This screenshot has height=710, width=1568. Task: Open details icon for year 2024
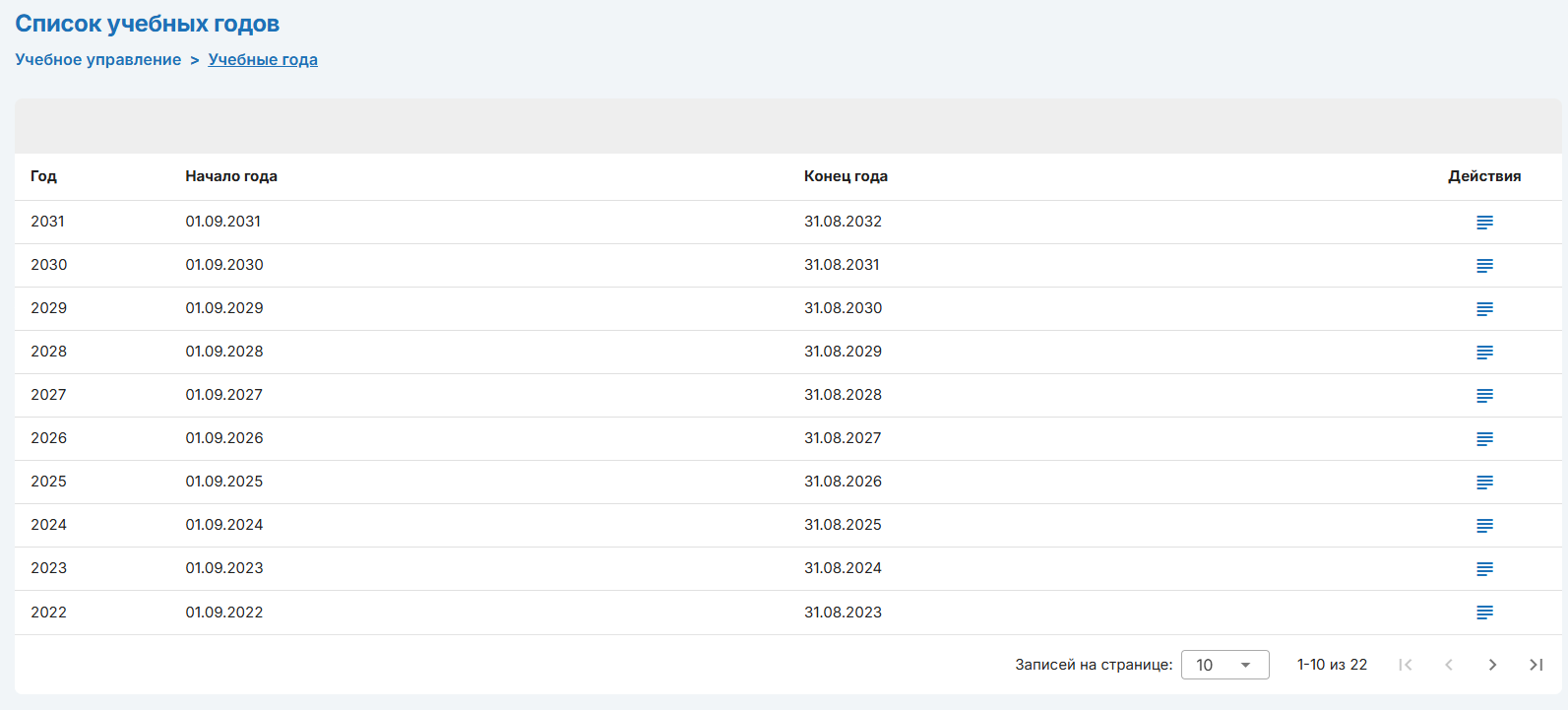(1484, 526)
